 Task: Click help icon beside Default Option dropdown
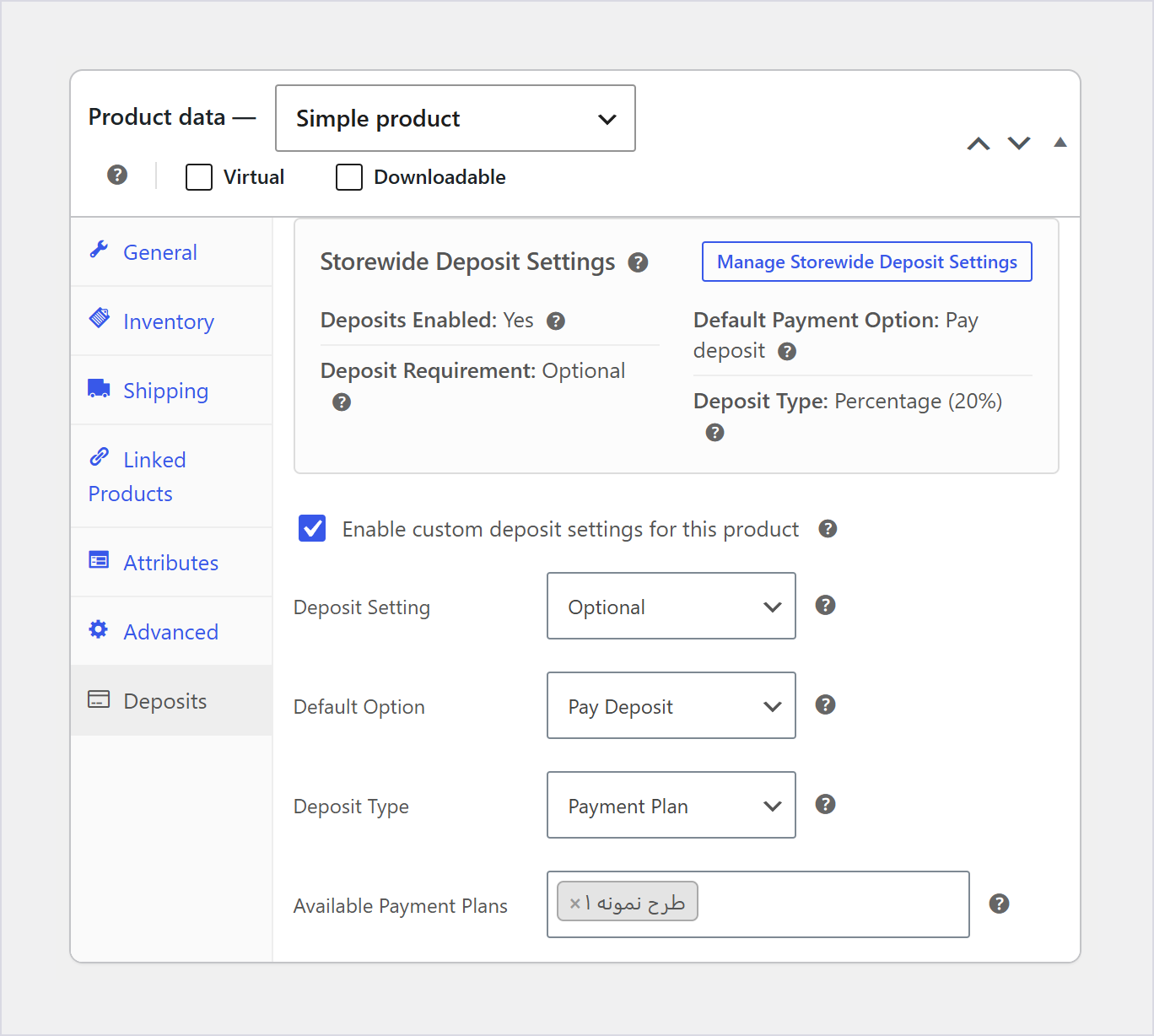coord(826,704)
